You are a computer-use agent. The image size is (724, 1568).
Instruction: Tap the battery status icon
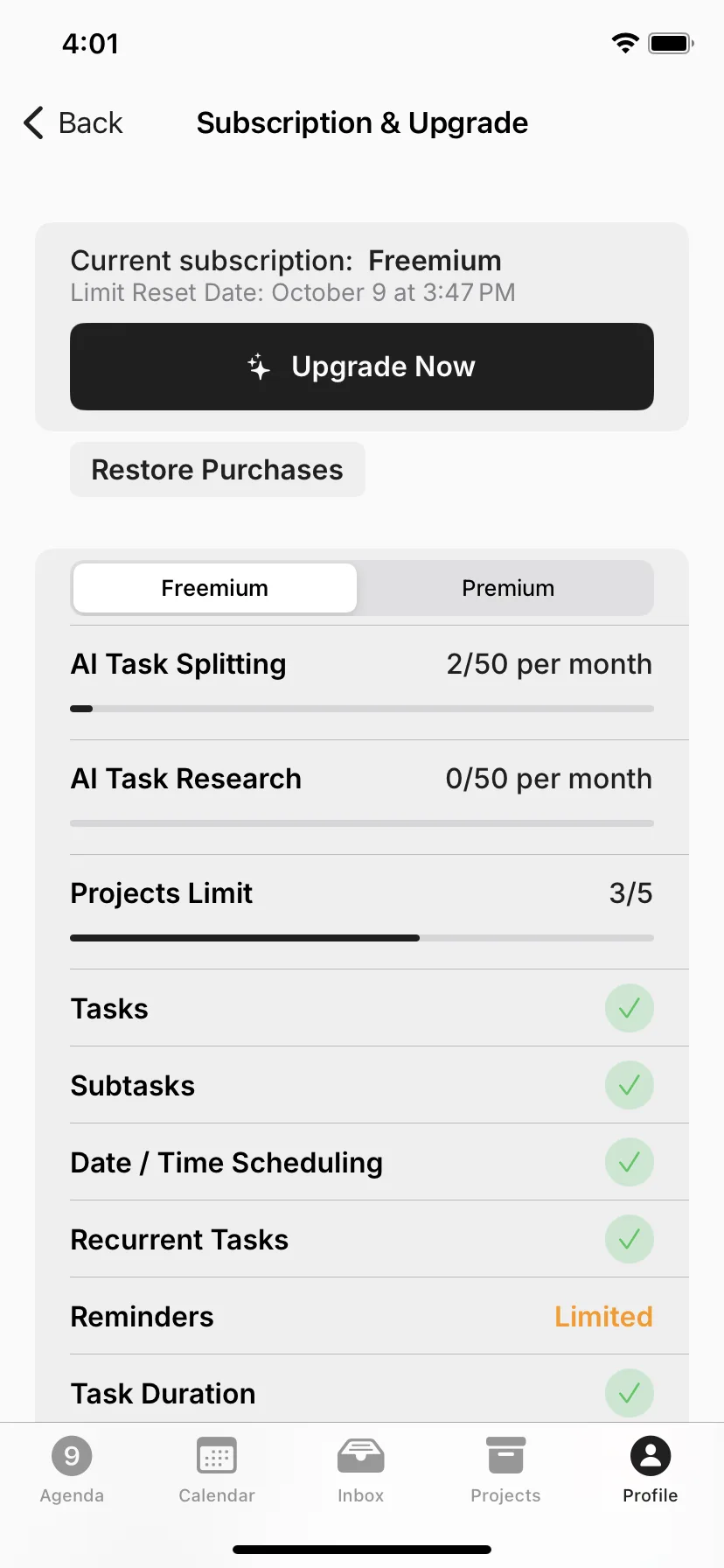[672, 43]
